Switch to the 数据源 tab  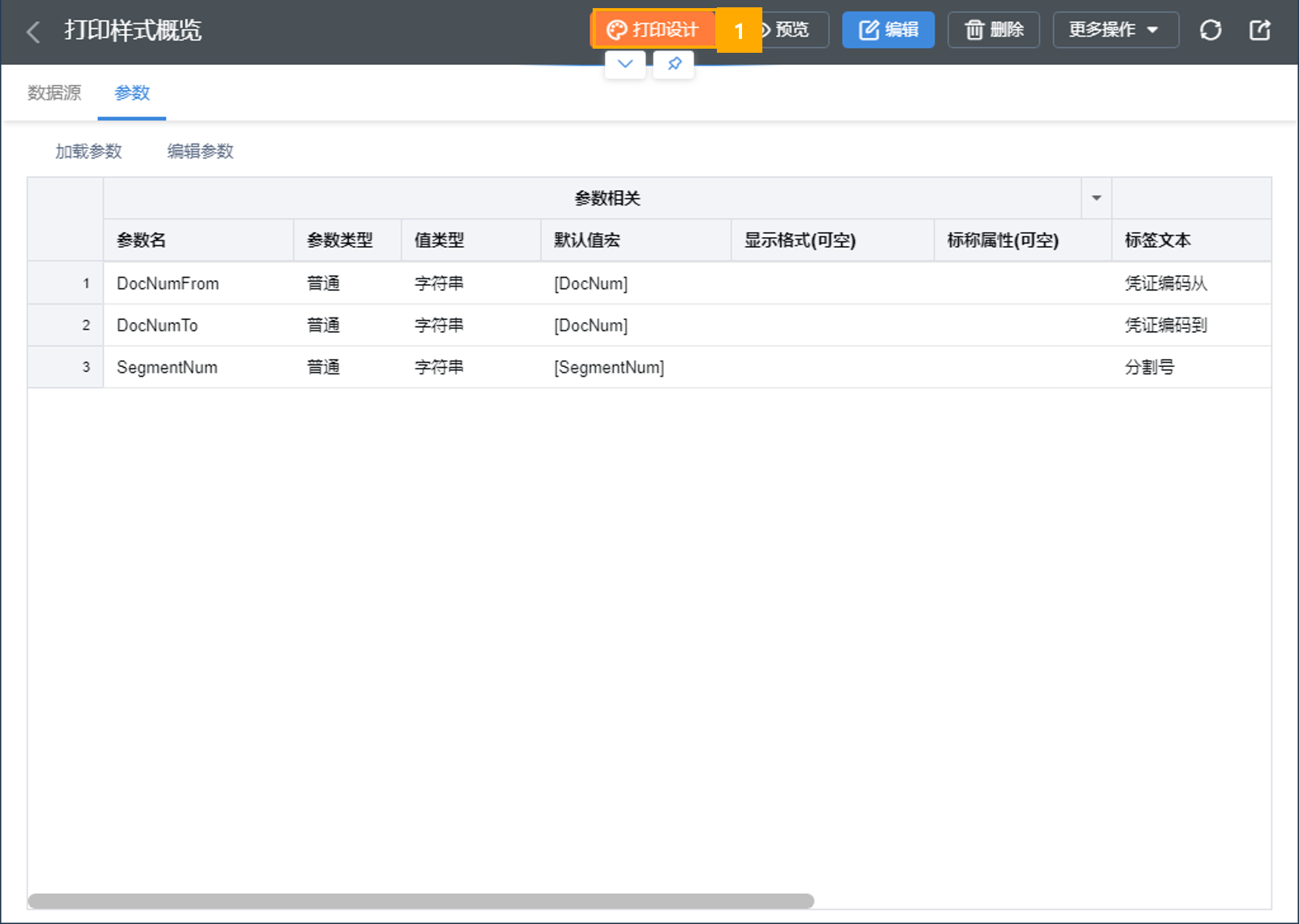54,93
